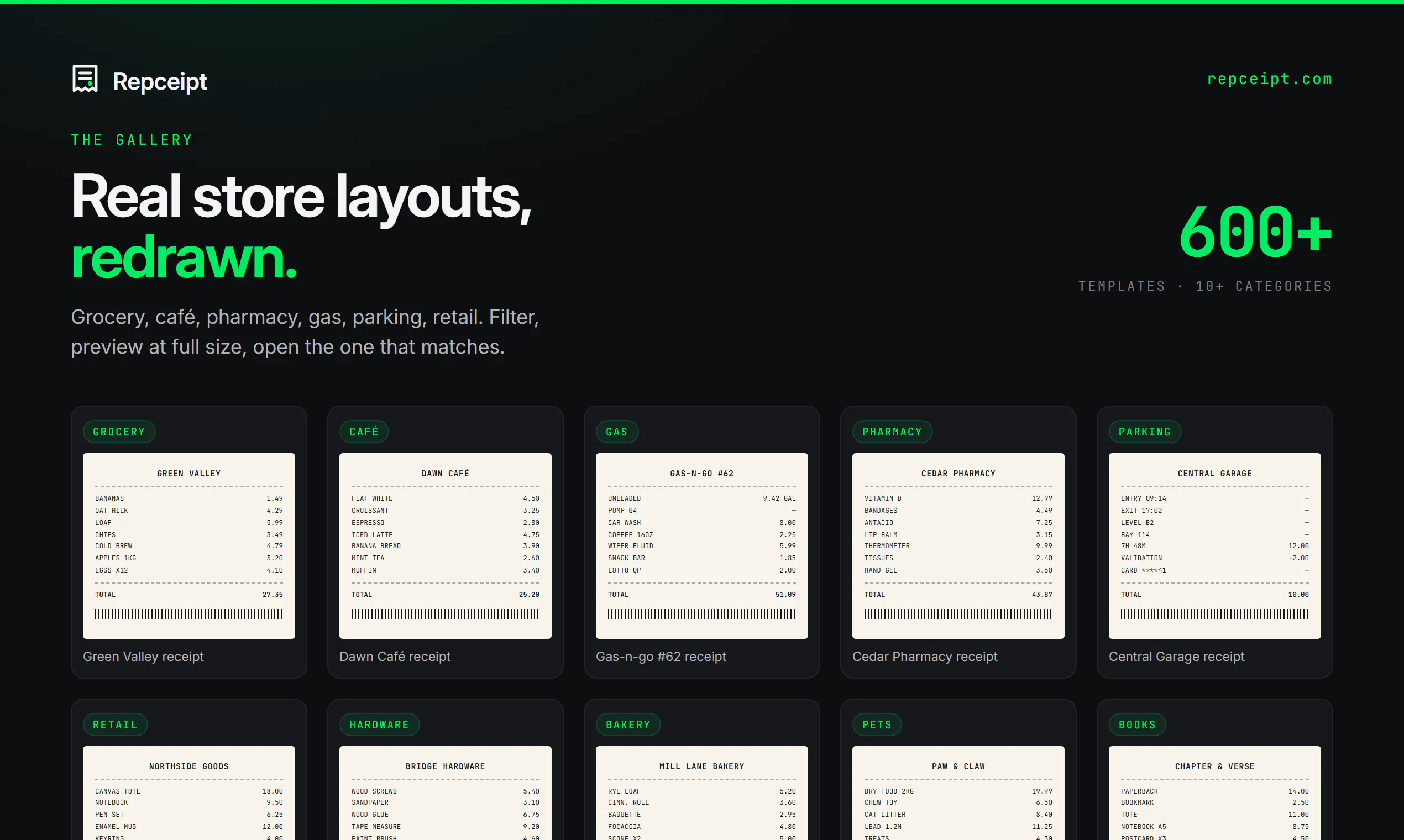Image resolution: width=1404 pixels, height=840 pixels.
Task: Click the 'Central Garage receipt' caption
Action: (x=1176, y=657)
